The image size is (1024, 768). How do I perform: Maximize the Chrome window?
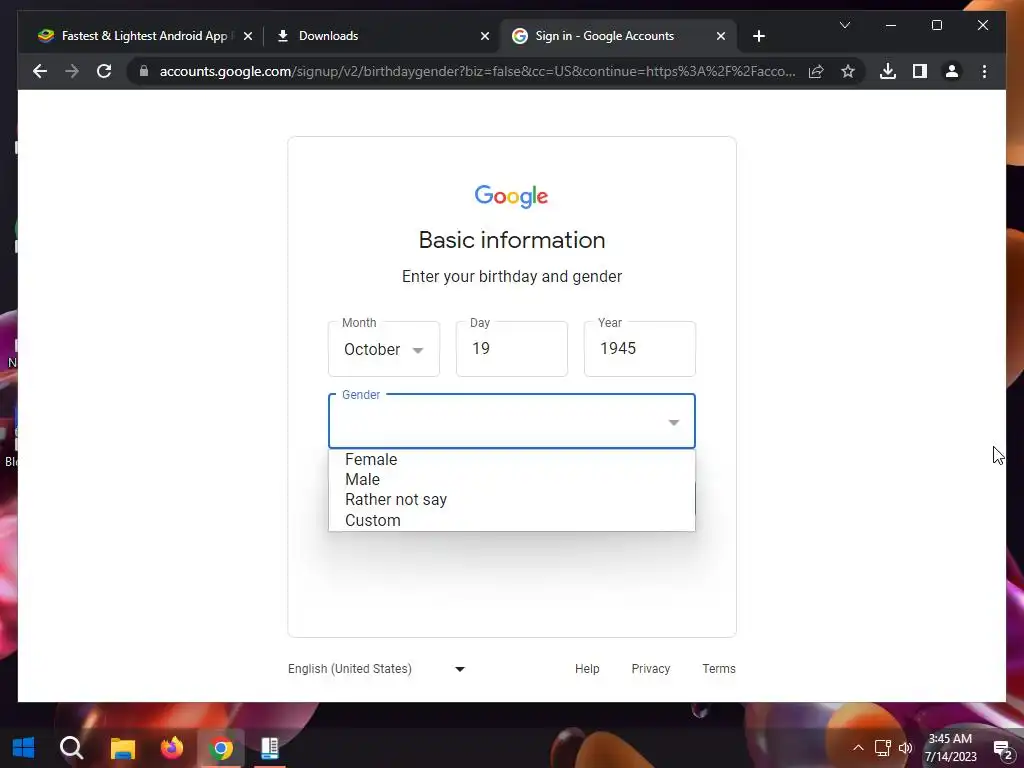pos(936,25)
